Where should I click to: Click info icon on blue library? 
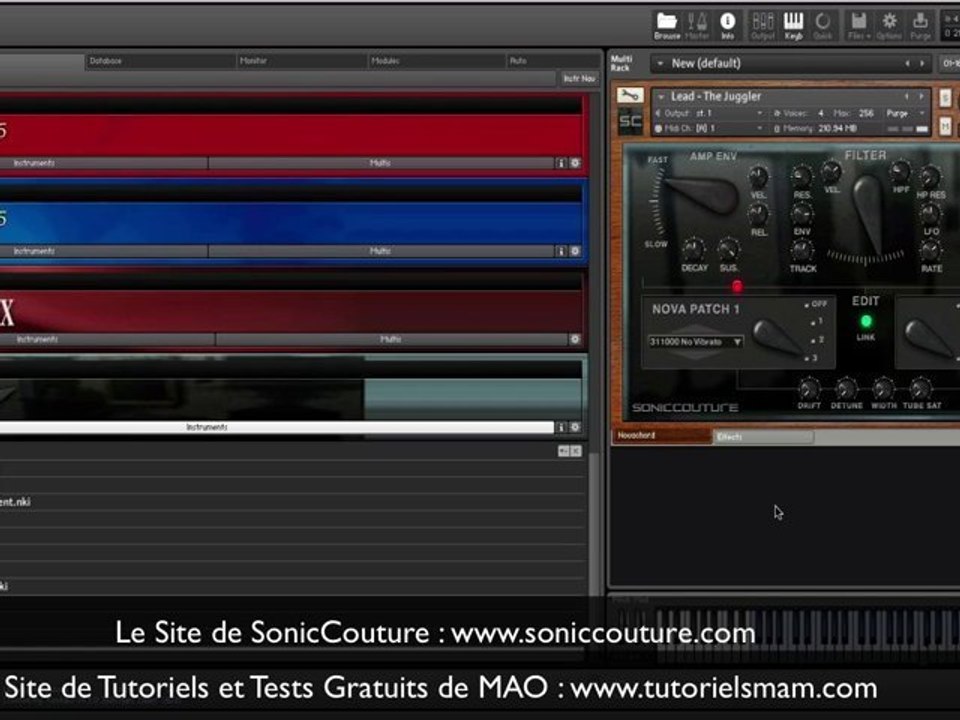coord(561,251)
